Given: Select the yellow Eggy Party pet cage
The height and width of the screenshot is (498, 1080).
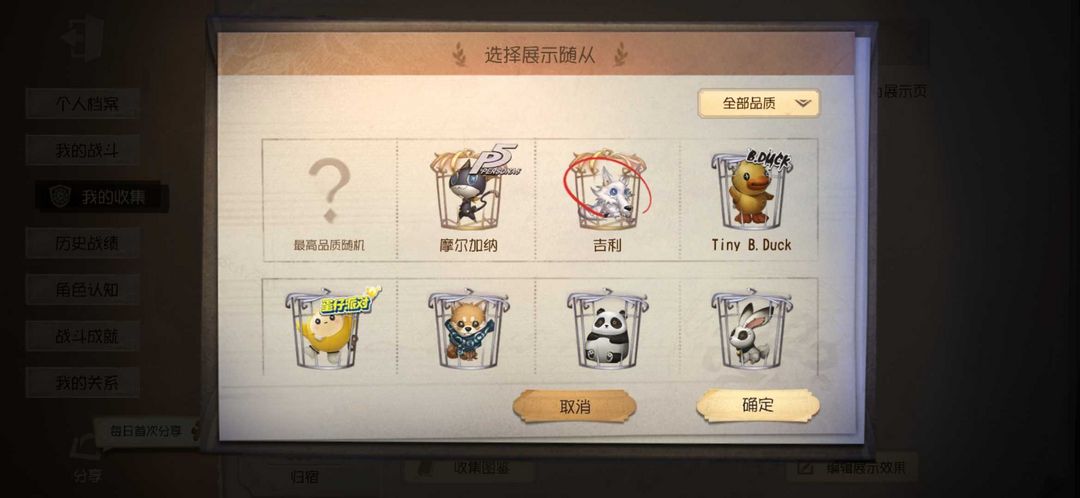Looking at the screenshot, I should [x=329, y=329].
